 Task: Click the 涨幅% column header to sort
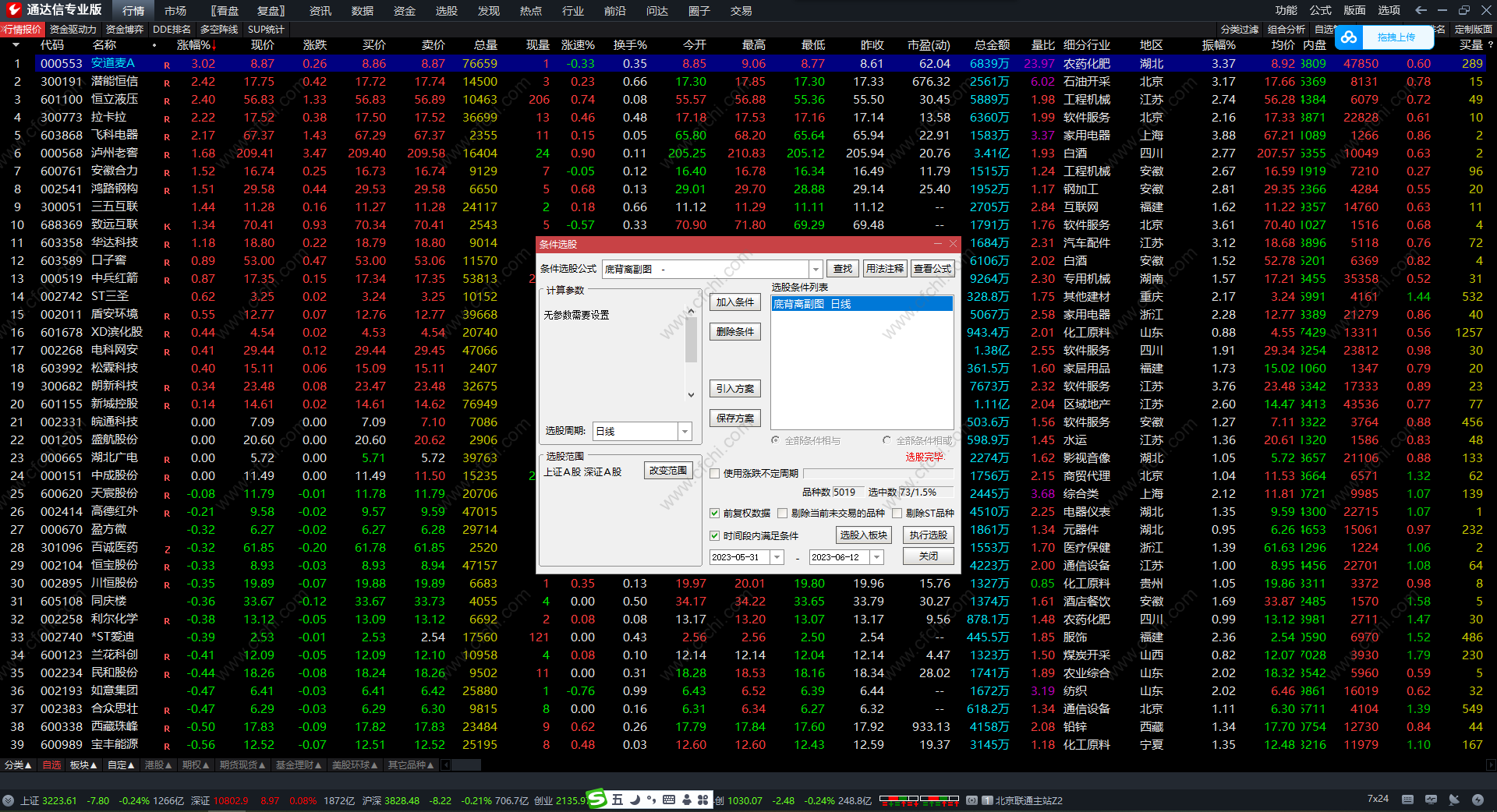[196, 45]
